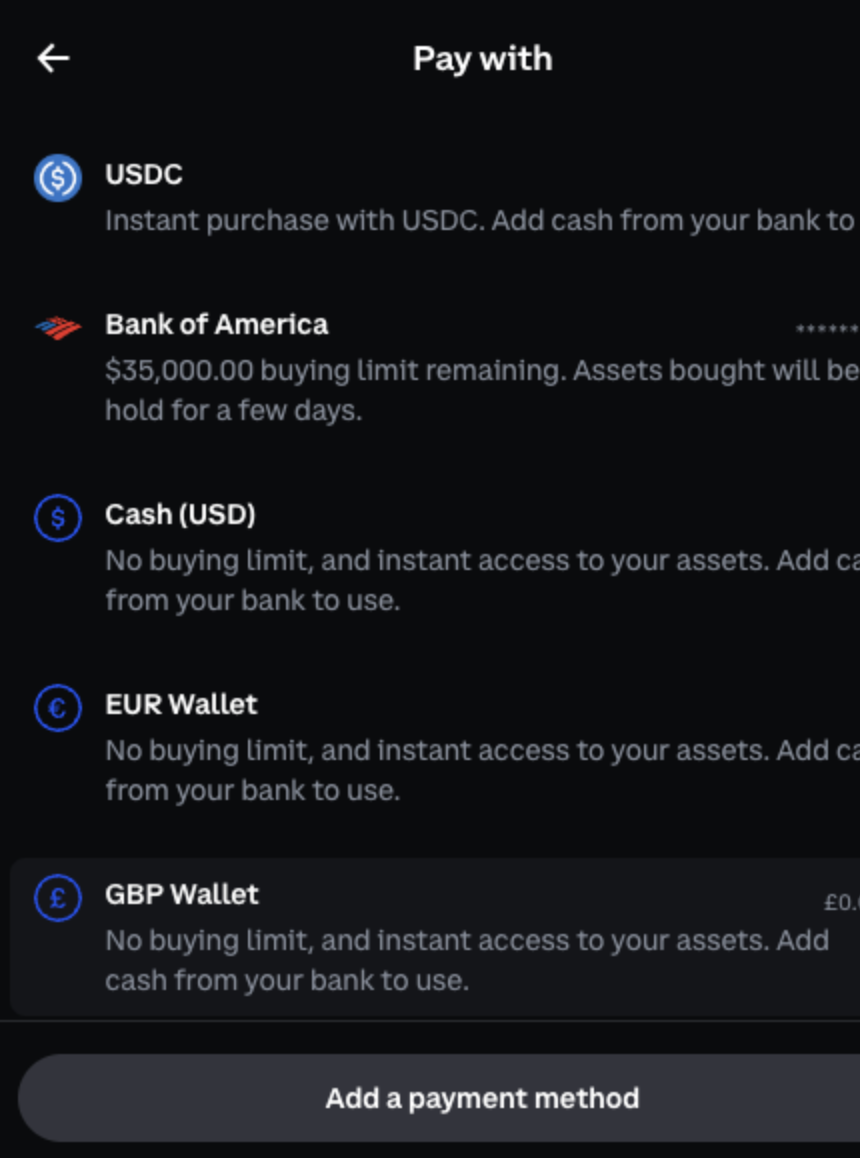Click the GBP Wallet pound icon

coord(58,898)
